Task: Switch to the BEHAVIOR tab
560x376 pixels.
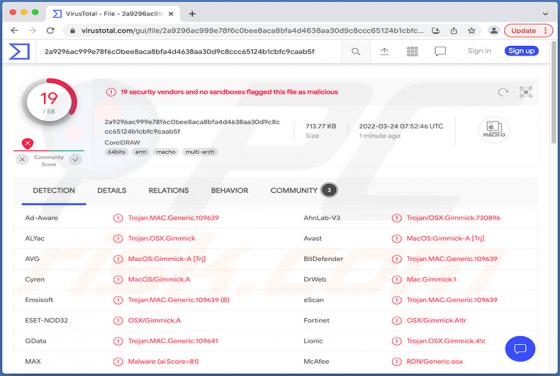Action: click(230, 191)
